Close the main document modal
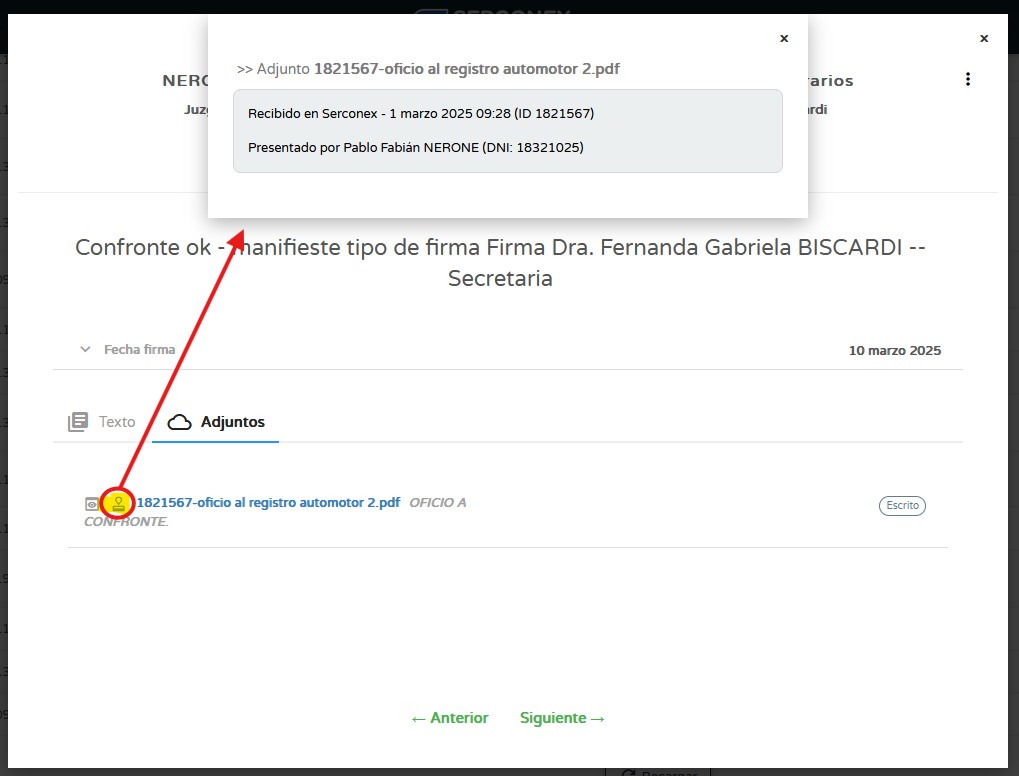Screen dimensions: 1019x776 coord(984,39)
